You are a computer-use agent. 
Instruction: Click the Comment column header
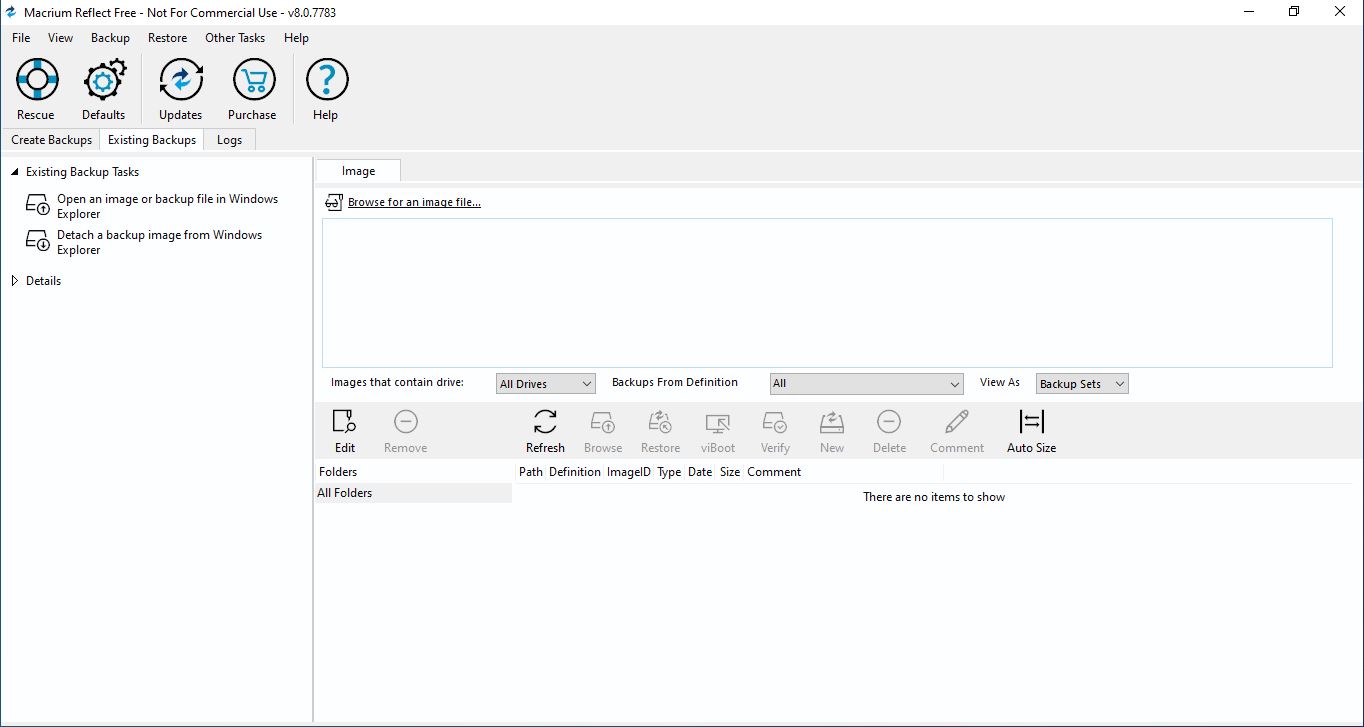tap(774, 472)
